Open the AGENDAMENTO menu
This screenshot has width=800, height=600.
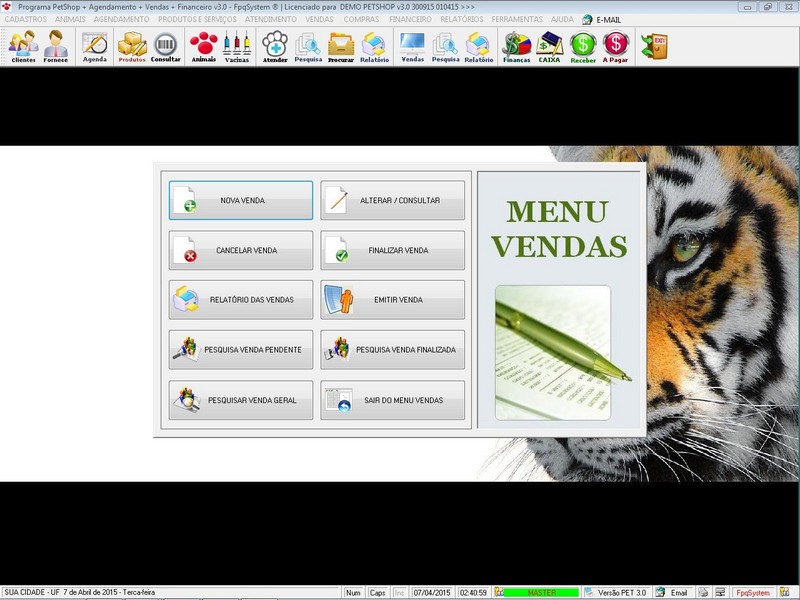click(x=121, y=19)
